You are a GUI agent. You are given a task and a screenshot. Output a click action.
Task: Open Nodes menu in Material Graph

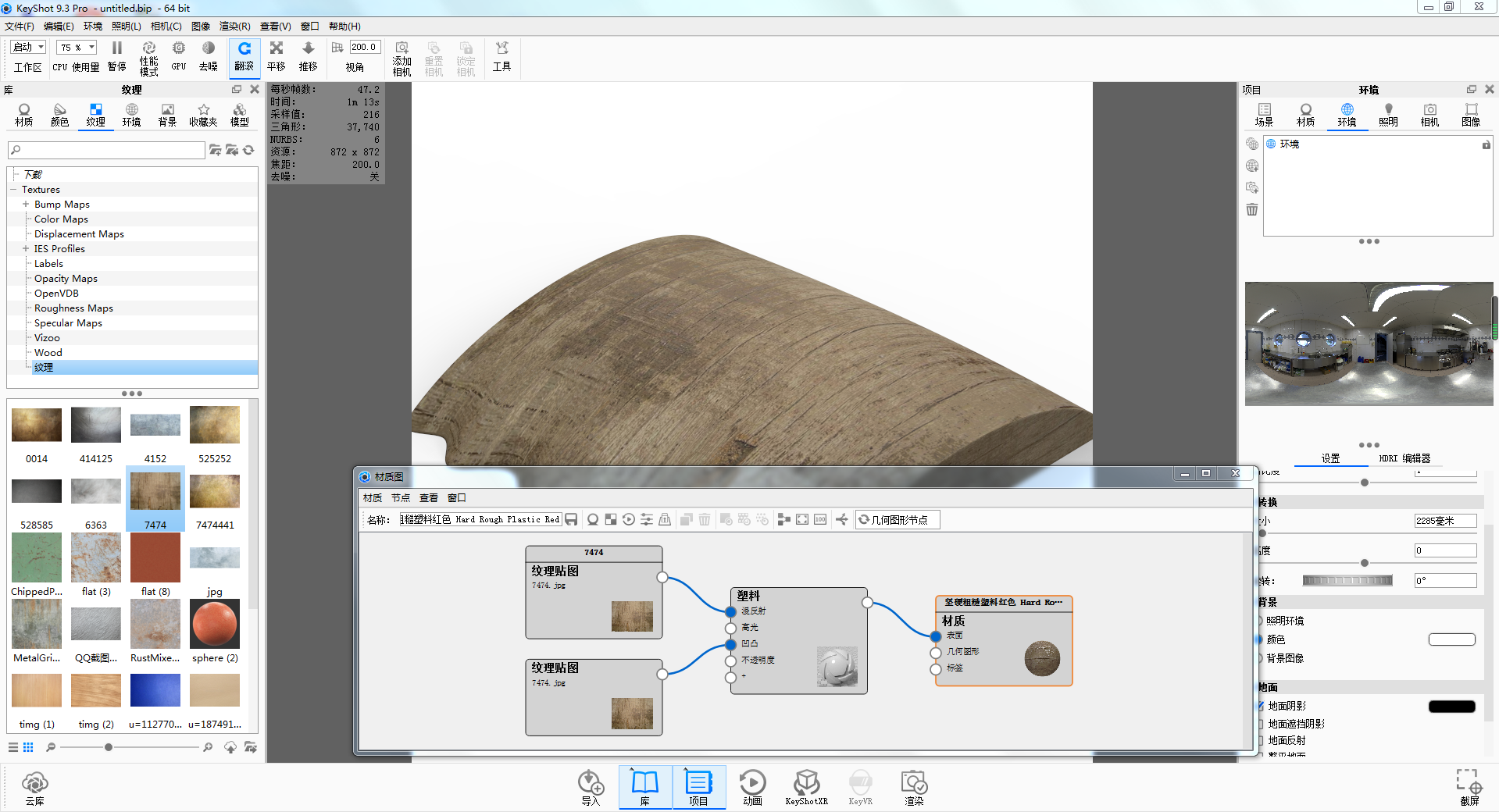point(401,497)
